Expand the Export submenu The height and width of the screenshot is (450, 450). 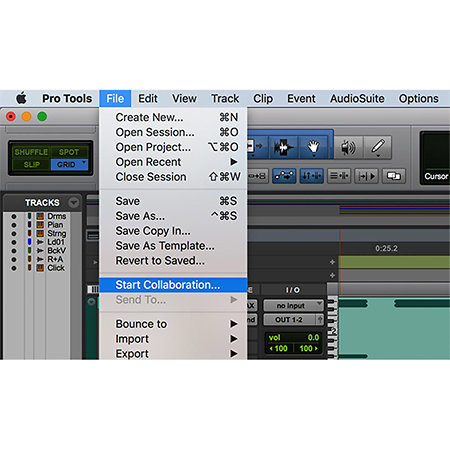click(x=173, y=353)
